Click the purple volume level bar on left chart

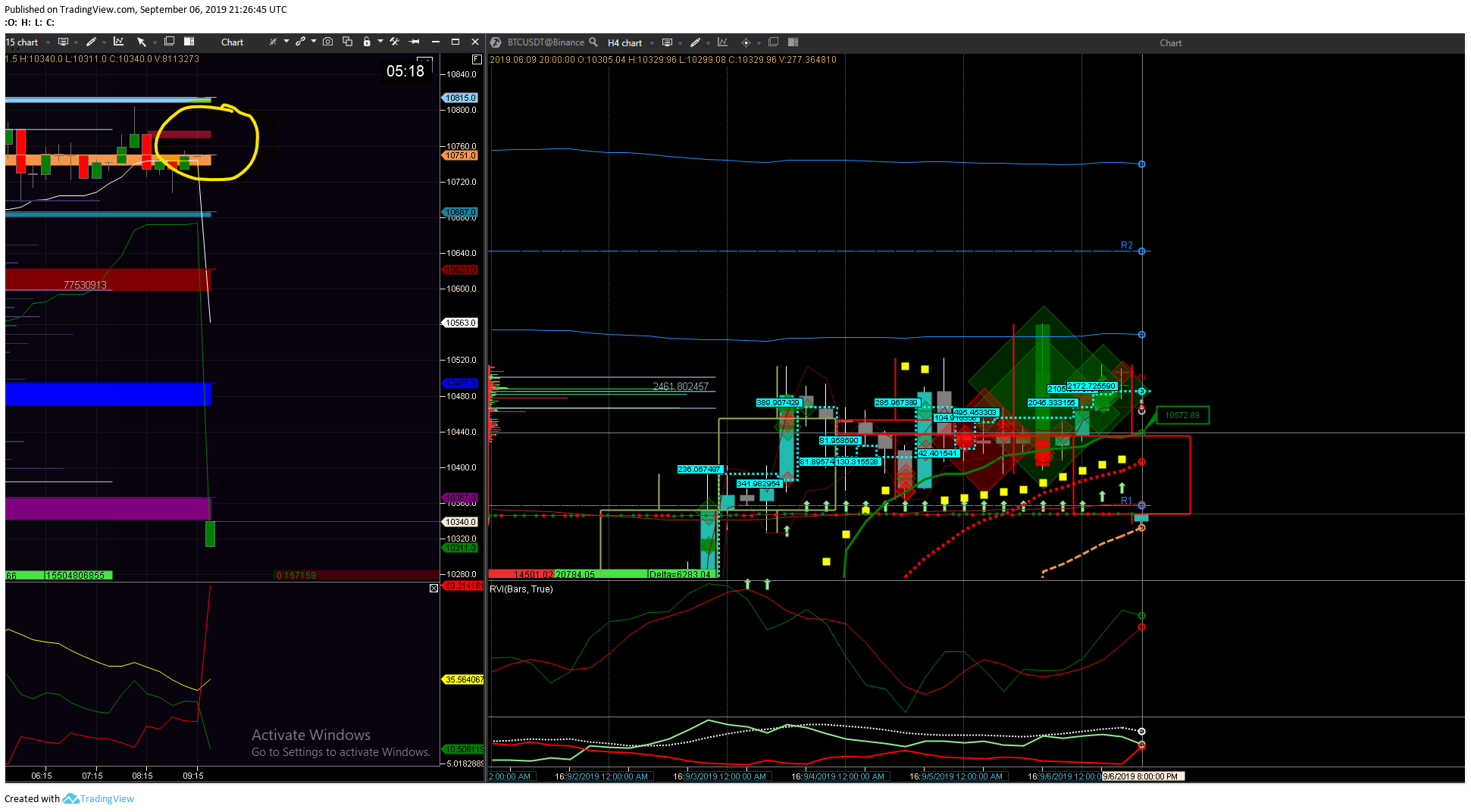click(x=108, y=508)
